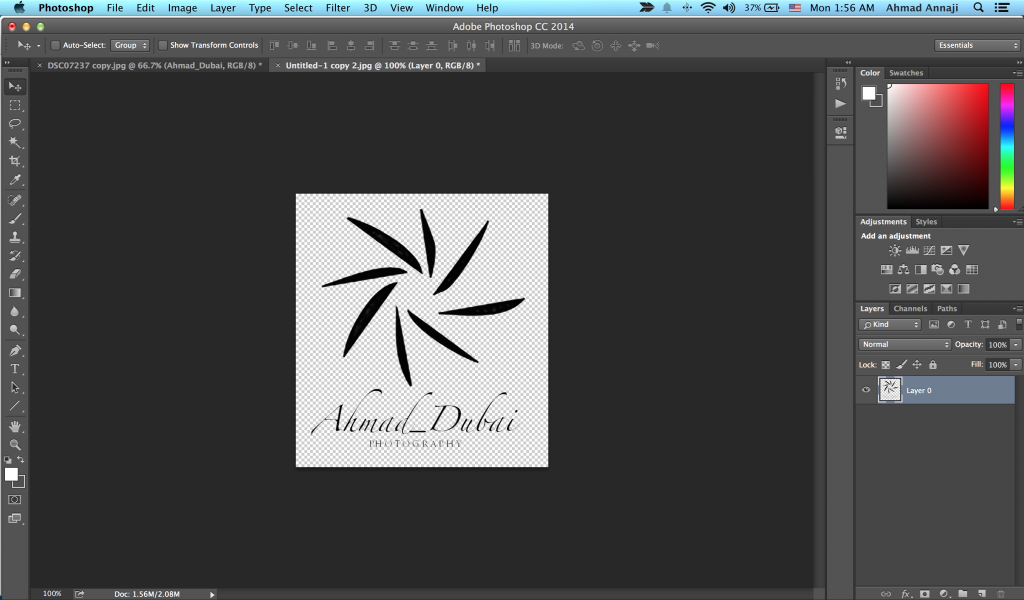Image resolution: width=1024 pixels, height=600 pixels.
Task: Select the Hand tool
Action: 15,426
